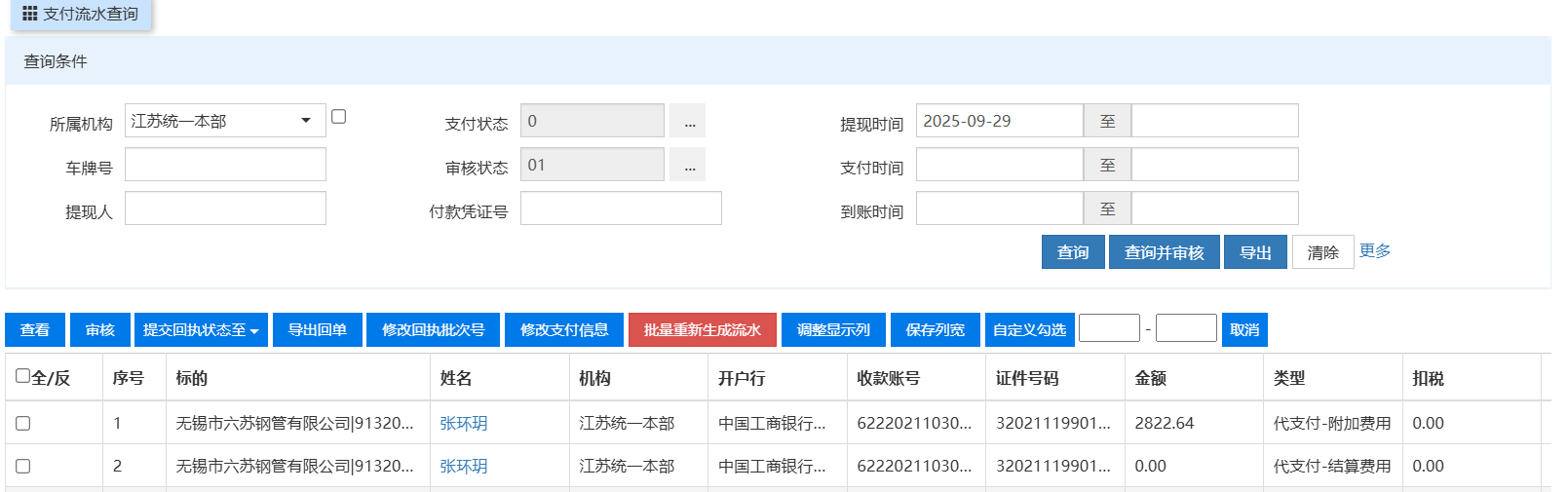Image resolution: width=1568 pixels, height=492 pixels.
Task: Click the 导出回单 toolbar button
Action: [x=318, y=330]
